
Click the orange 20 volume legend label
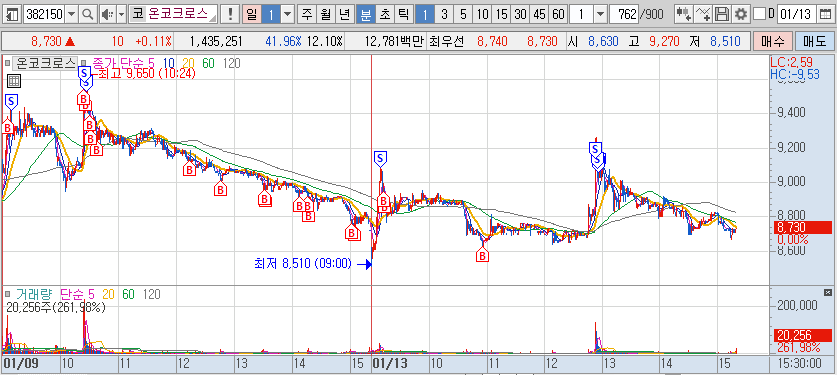click(x=108, y=294)
